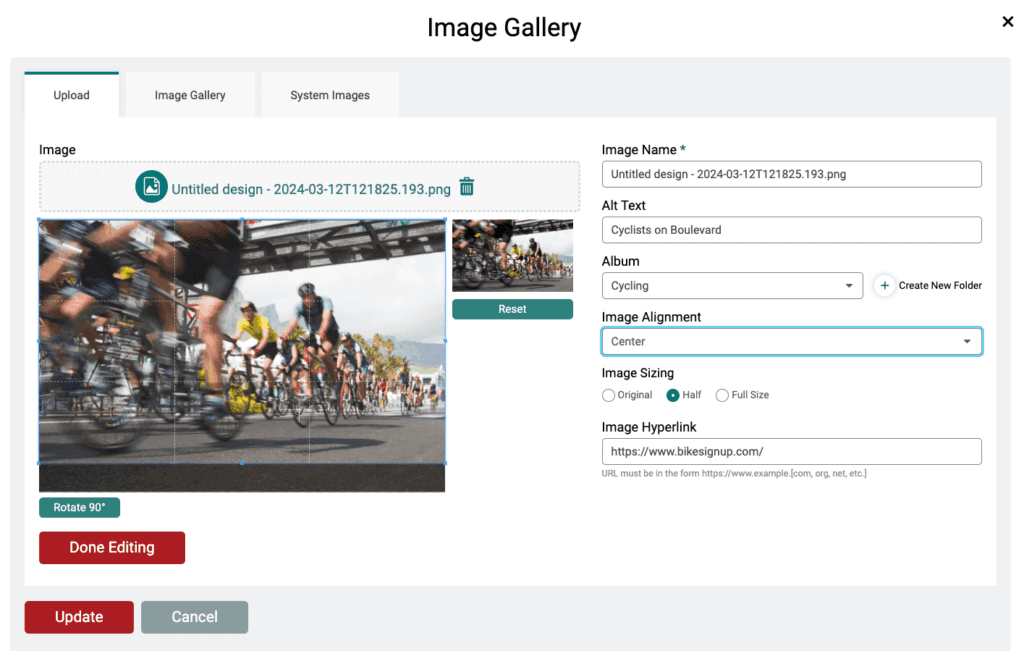Click the trash icon beside the uploaded filename
1024x651 pixels.
(x=467, y=187)
